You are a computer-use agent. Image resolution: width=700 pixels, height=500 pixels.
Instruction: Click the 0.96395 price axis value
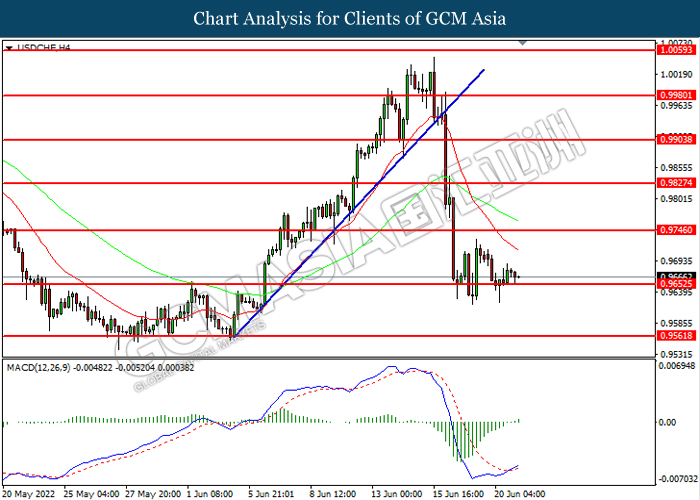coord(676,292)
